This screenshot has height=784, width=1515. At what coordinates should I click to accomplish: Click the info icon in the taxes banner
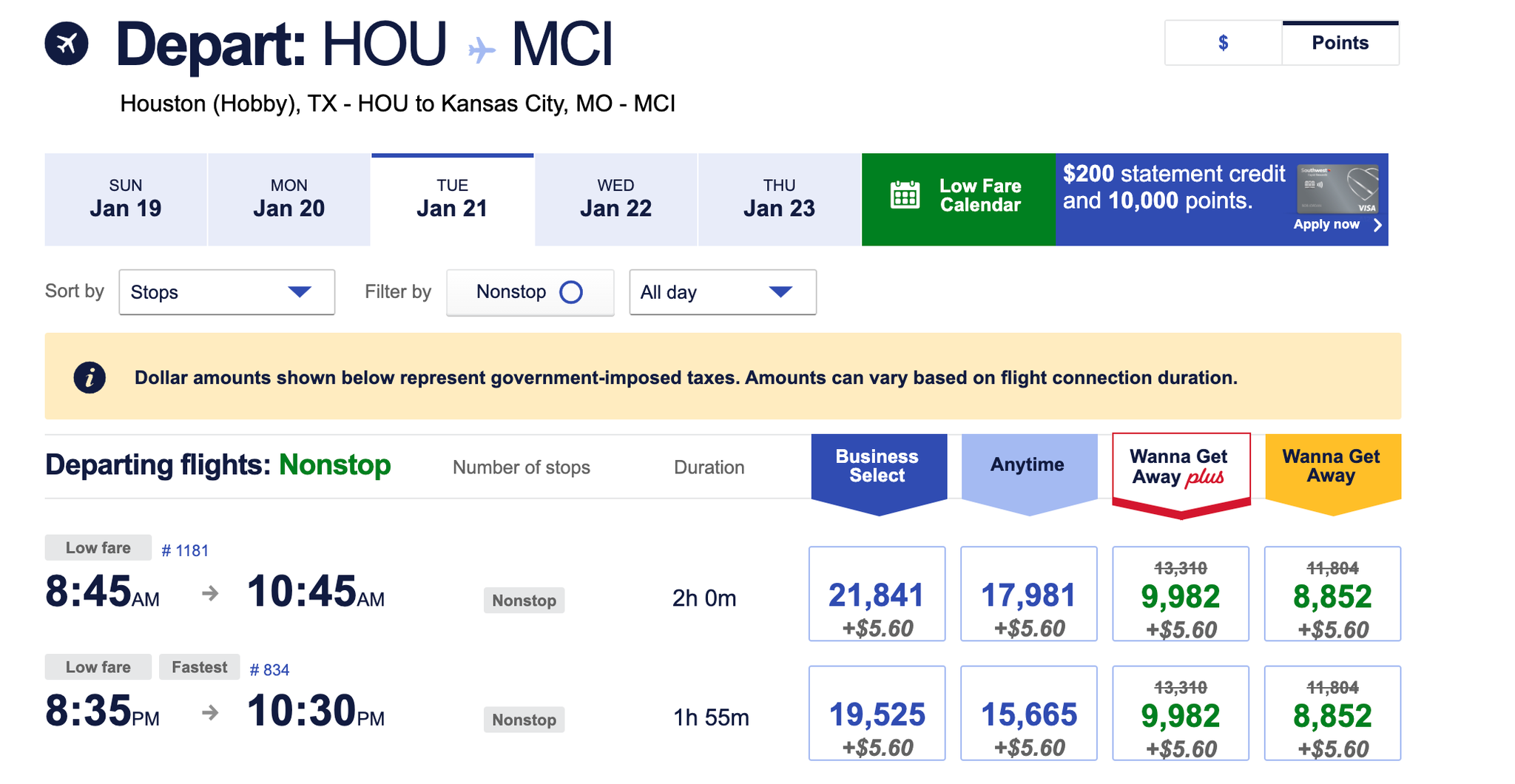pyautogui.click(x=89, y=377)
